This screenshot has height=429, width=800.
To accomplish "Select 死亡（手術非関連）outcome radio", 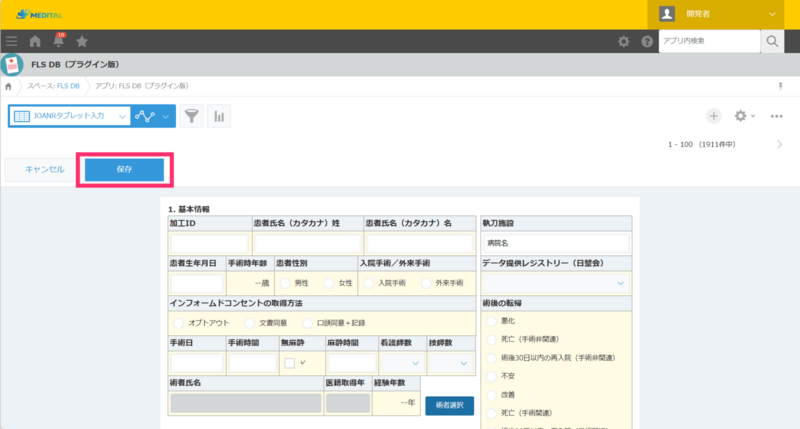I will pos(491,339).
